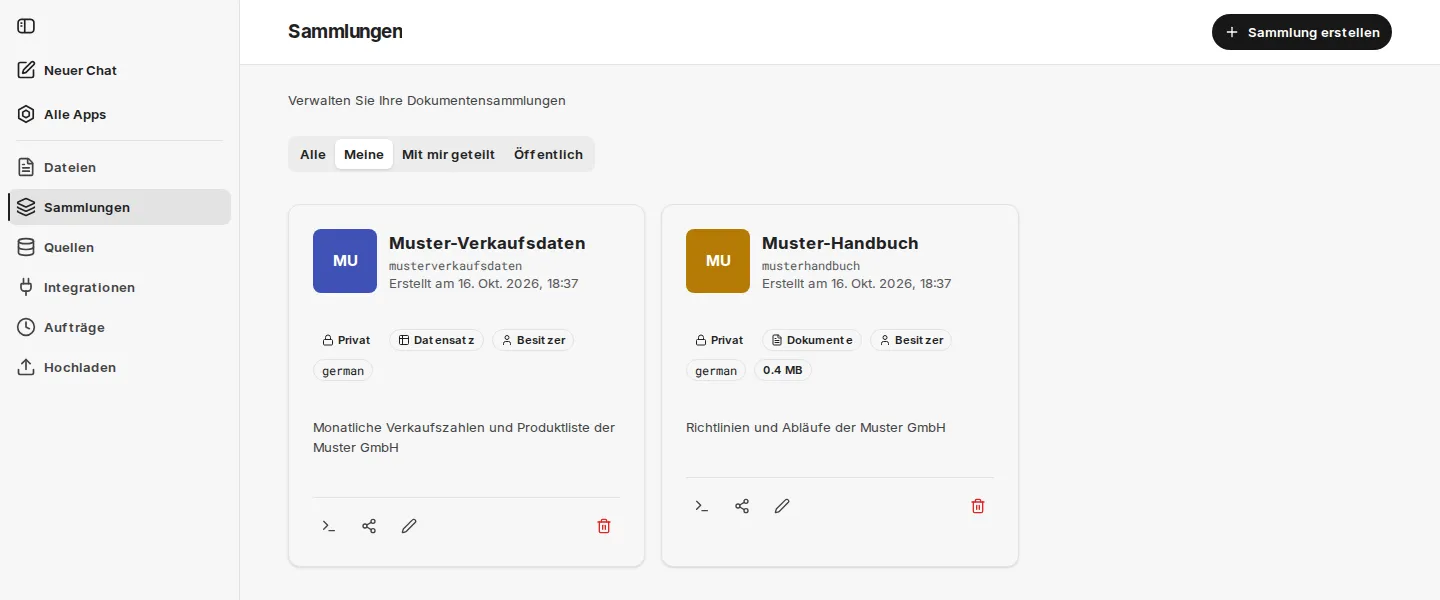Click the slug text musterhandbuch
Screen dimensions: 1440x600
(811, 266)
